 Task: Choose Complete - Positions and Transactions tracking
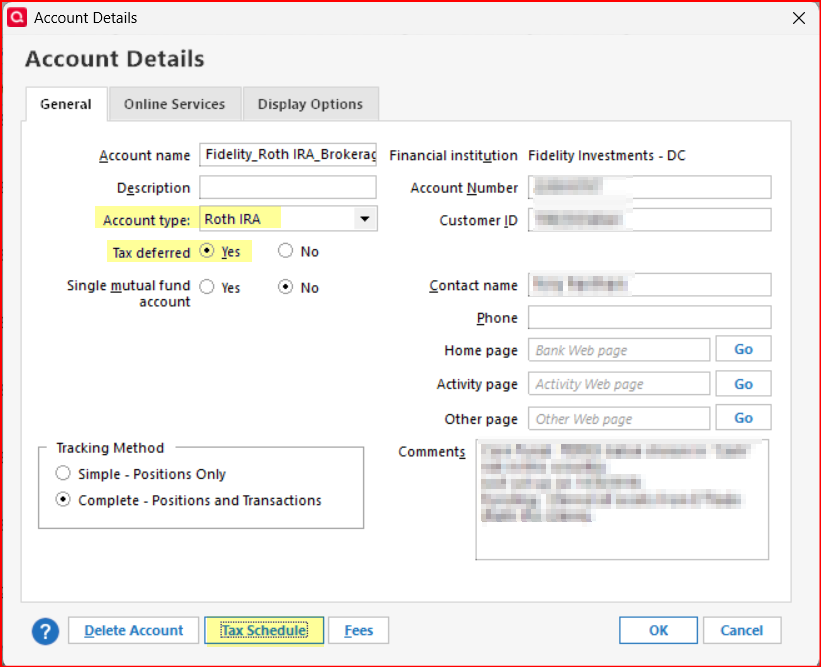(63, 499)
